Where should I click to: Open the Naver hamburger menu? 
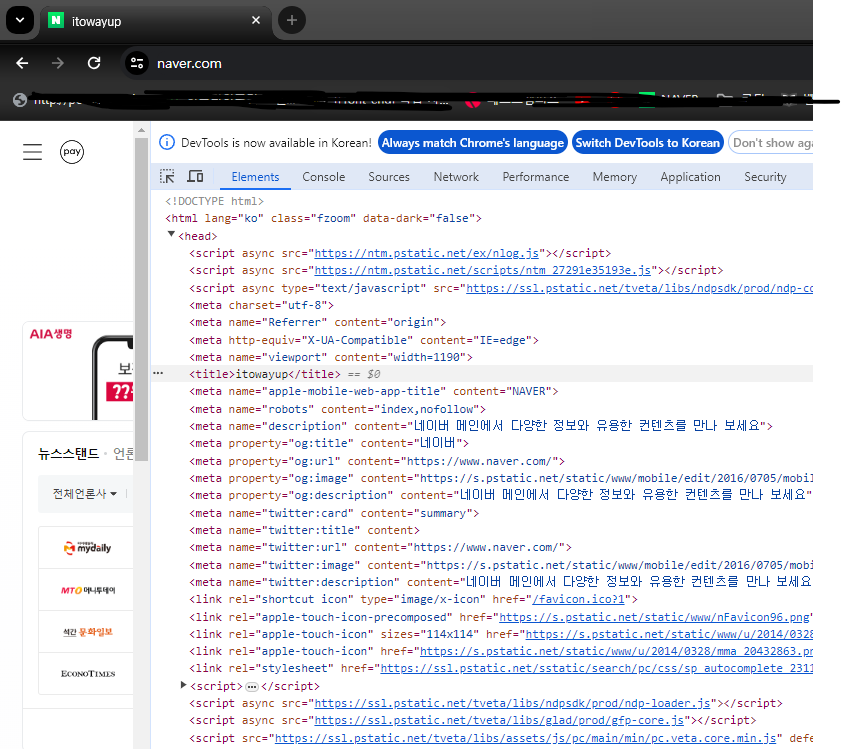32,152
